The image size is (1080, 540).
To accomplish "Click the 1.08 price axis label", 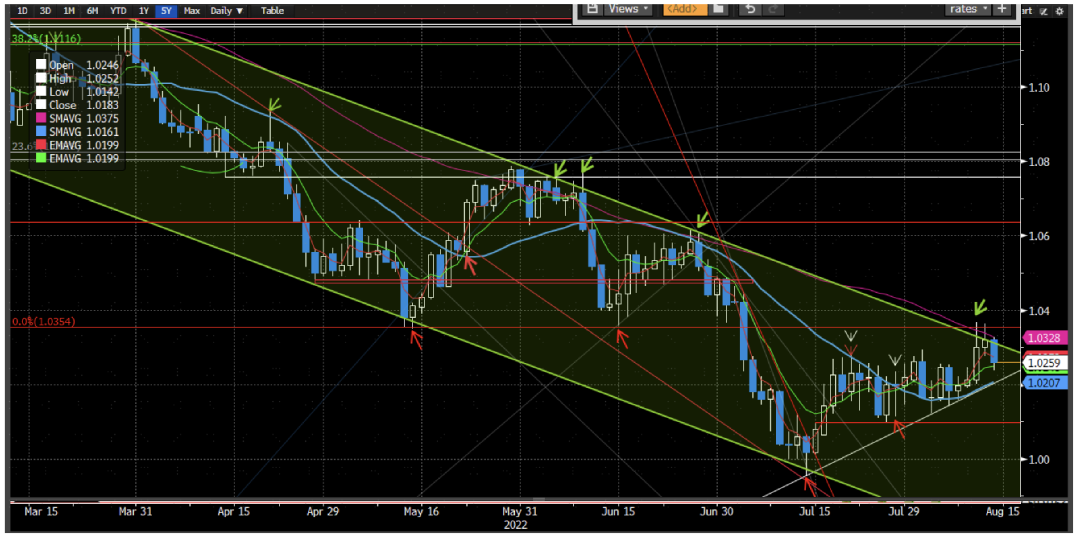I will tap(1037, 162).
